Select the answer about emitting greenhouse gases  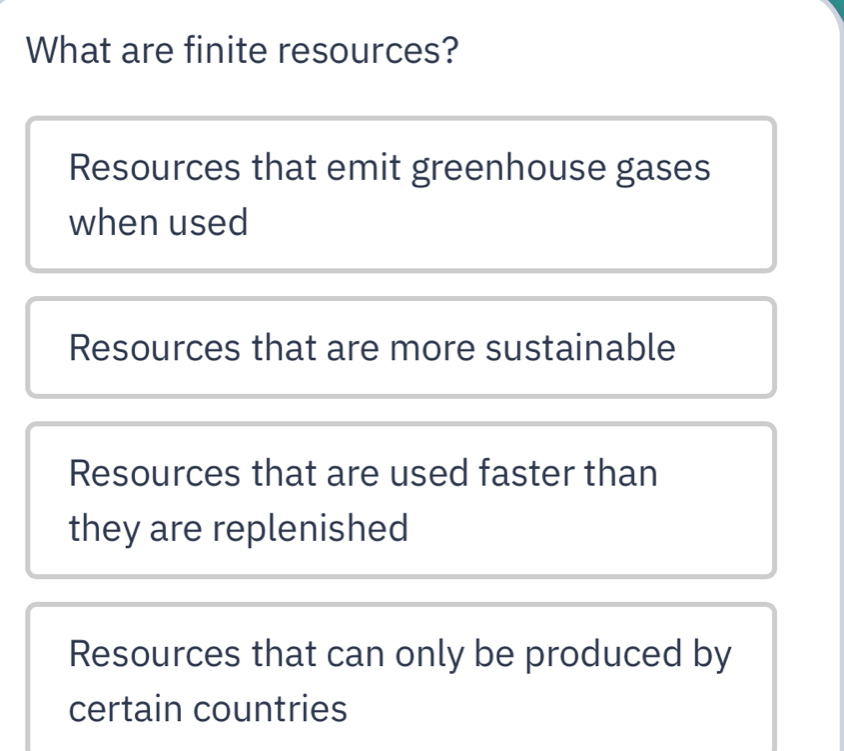click(400, 194)
